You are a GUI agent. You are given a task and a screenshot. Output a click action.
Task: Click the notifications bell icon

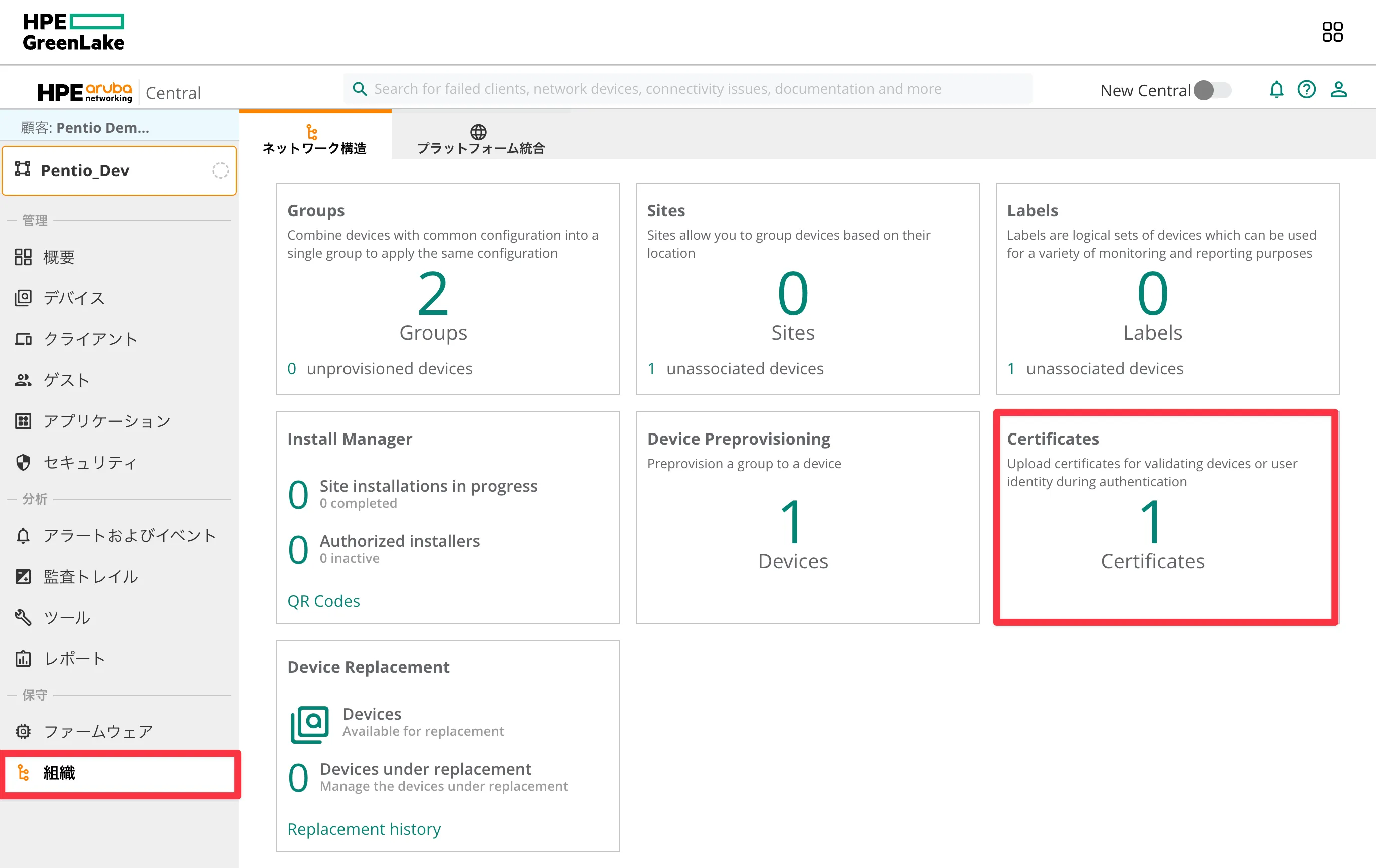(x=1276, y=90)
